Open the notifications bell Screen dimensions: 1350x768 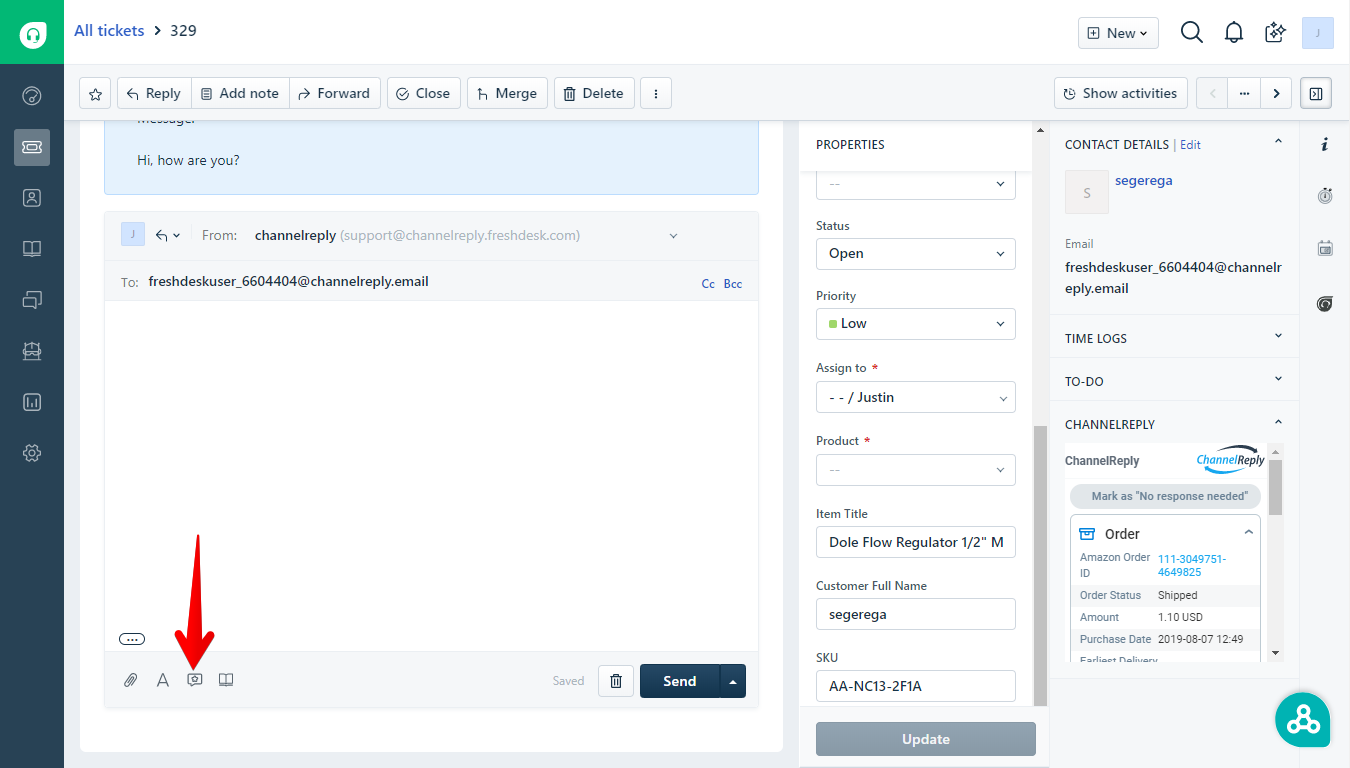click(x=1234, y=33)
